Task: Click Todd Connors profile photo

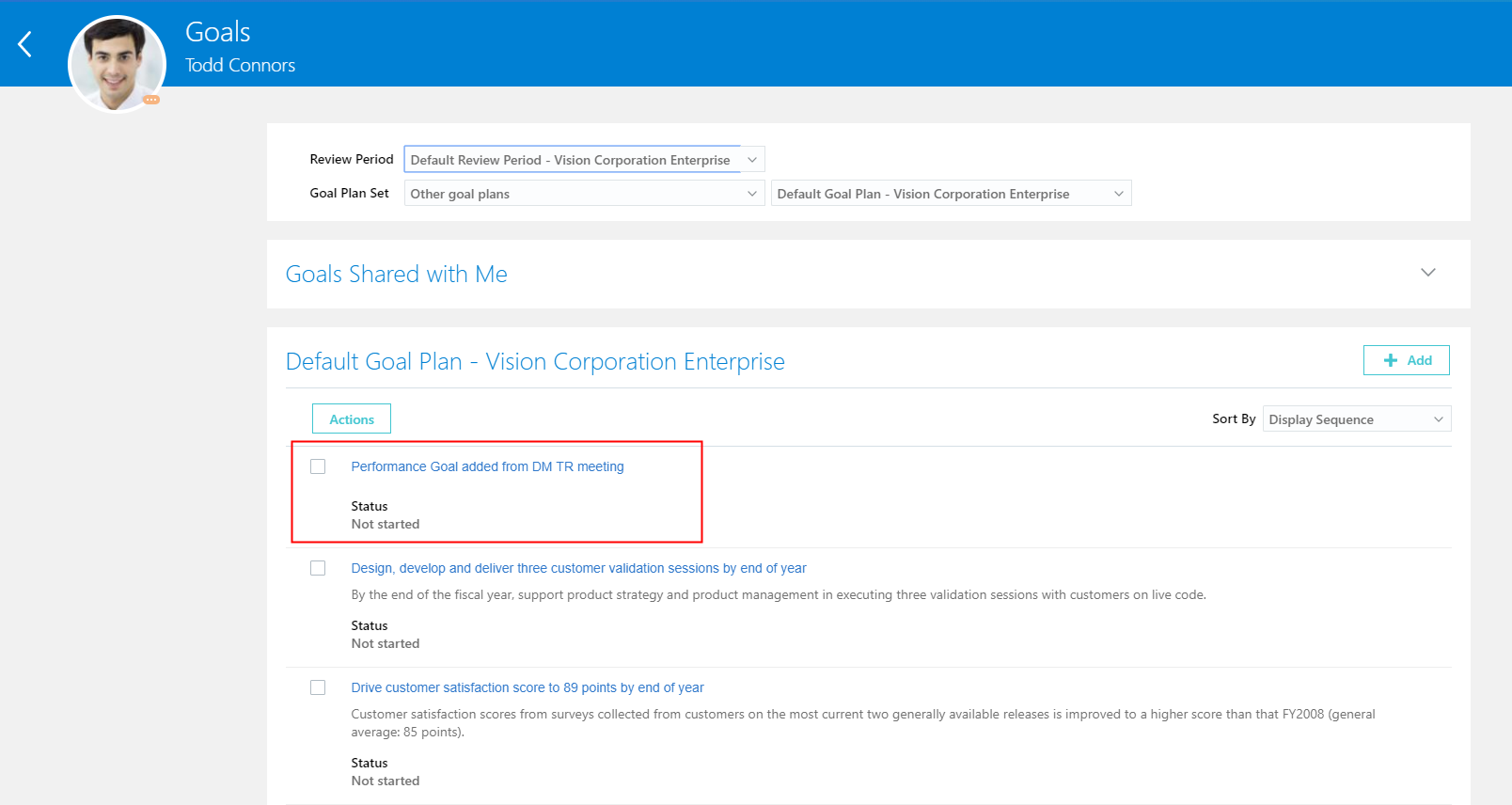Action: 117,62
